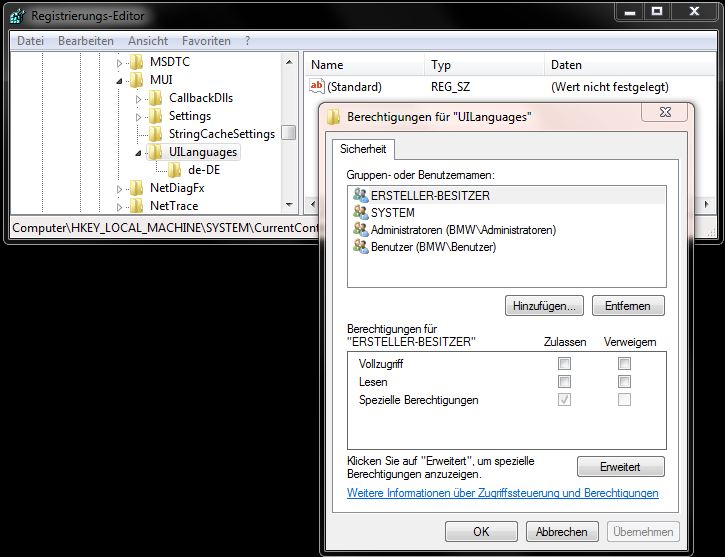The height and width of the screenshot is (557, 725).
Task: Select Administratoren (BMW\Administratoren) entry
Action: coord(507,229)
